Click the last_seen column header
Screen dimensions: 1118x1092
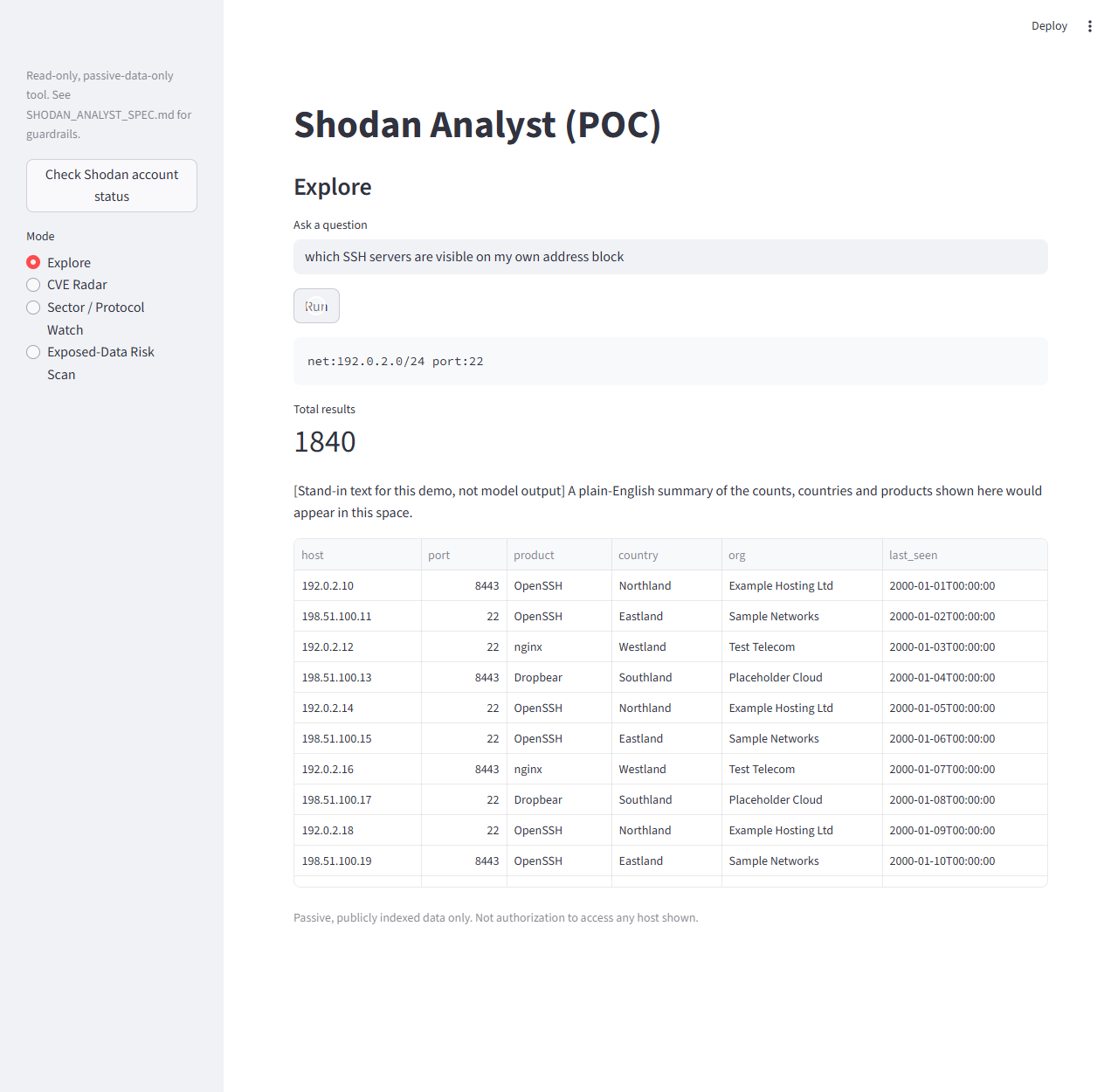[x=964, y=555]
